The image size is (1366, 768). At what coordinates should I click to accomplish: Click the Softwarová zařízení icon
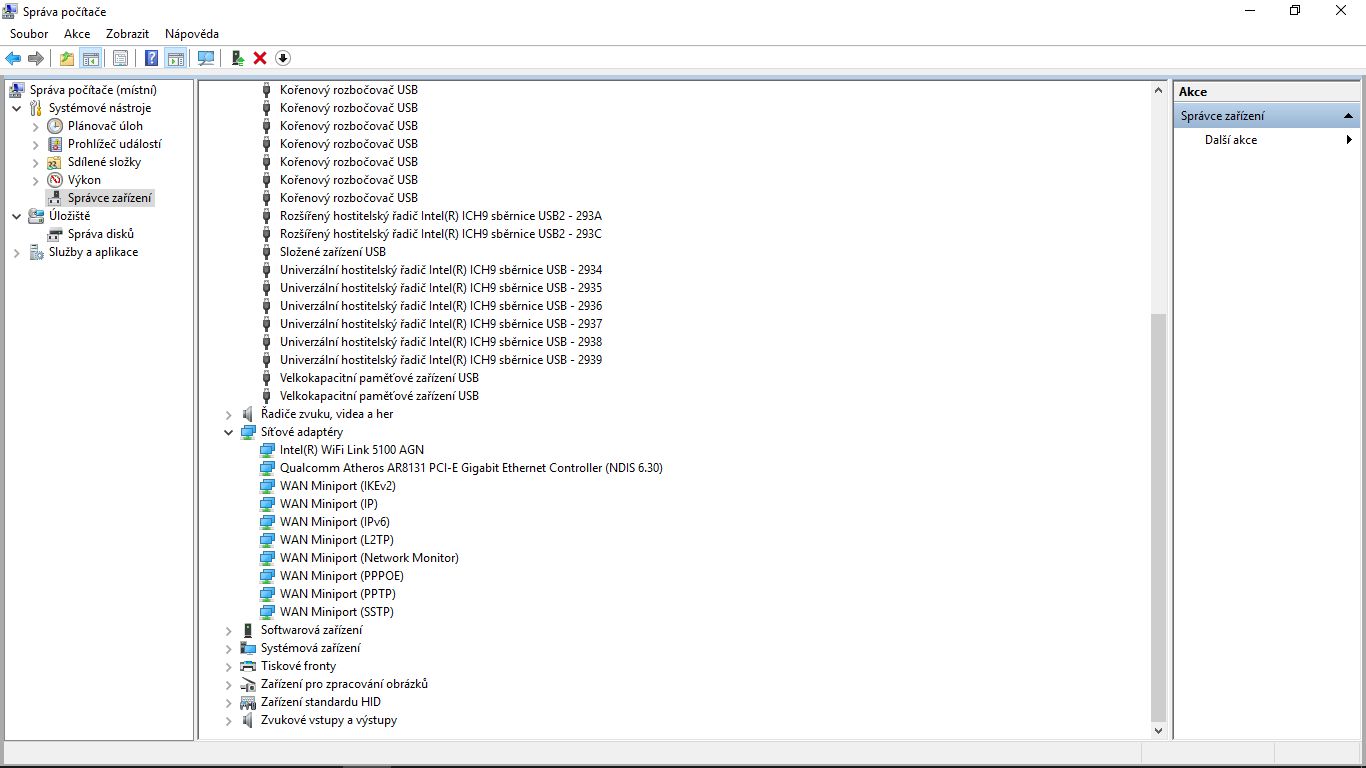[x=248, y=630]
